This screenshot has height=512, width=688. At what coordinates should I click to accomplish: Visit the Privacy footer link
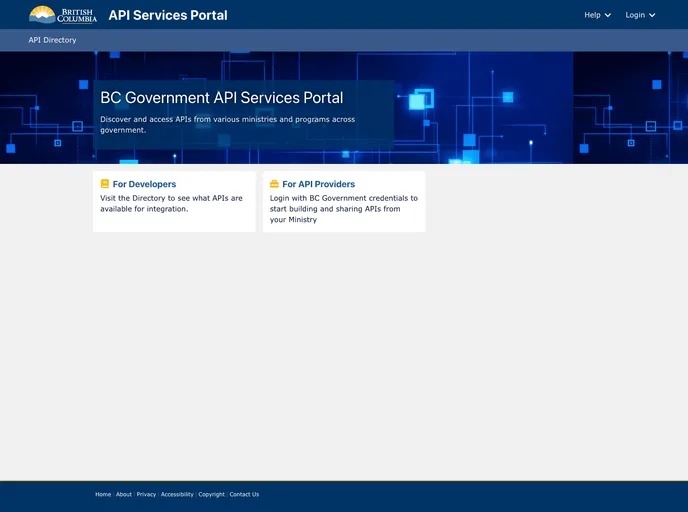[x=146, y=494]
